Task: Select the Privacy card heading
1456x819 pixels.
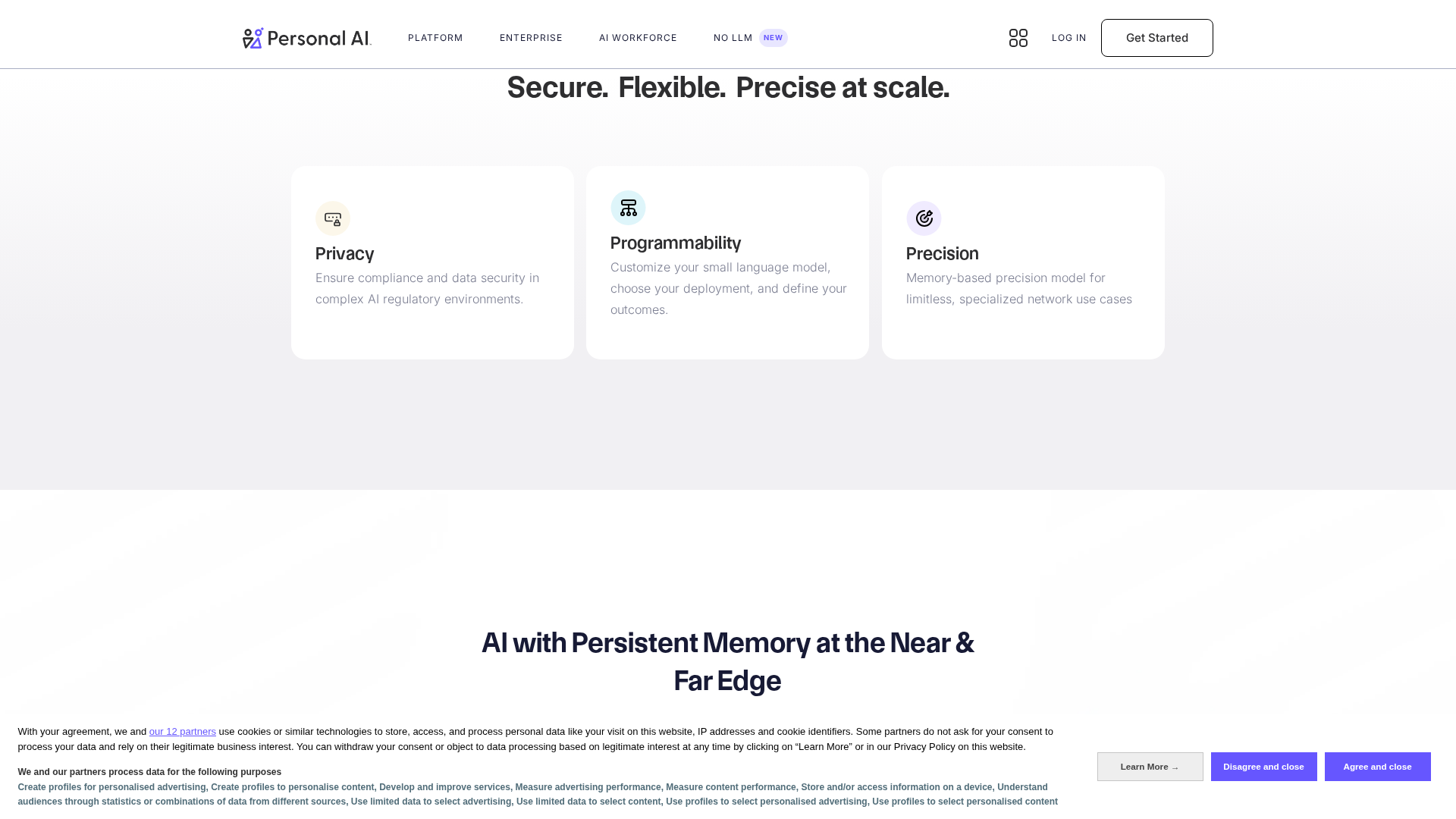Action: pos(344,253)
